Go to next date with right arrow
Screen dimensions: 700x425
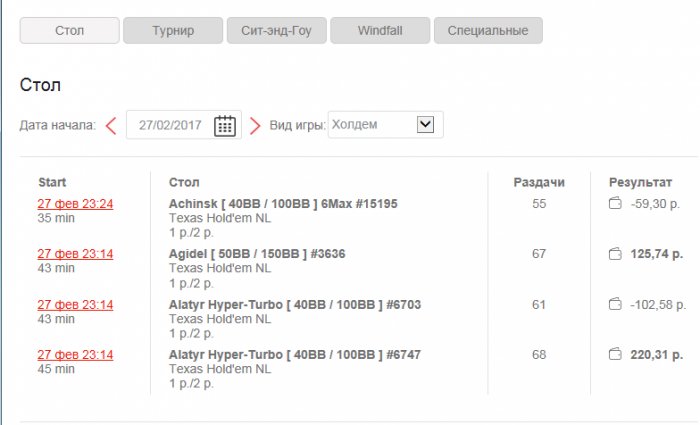(x=255, y=126)
